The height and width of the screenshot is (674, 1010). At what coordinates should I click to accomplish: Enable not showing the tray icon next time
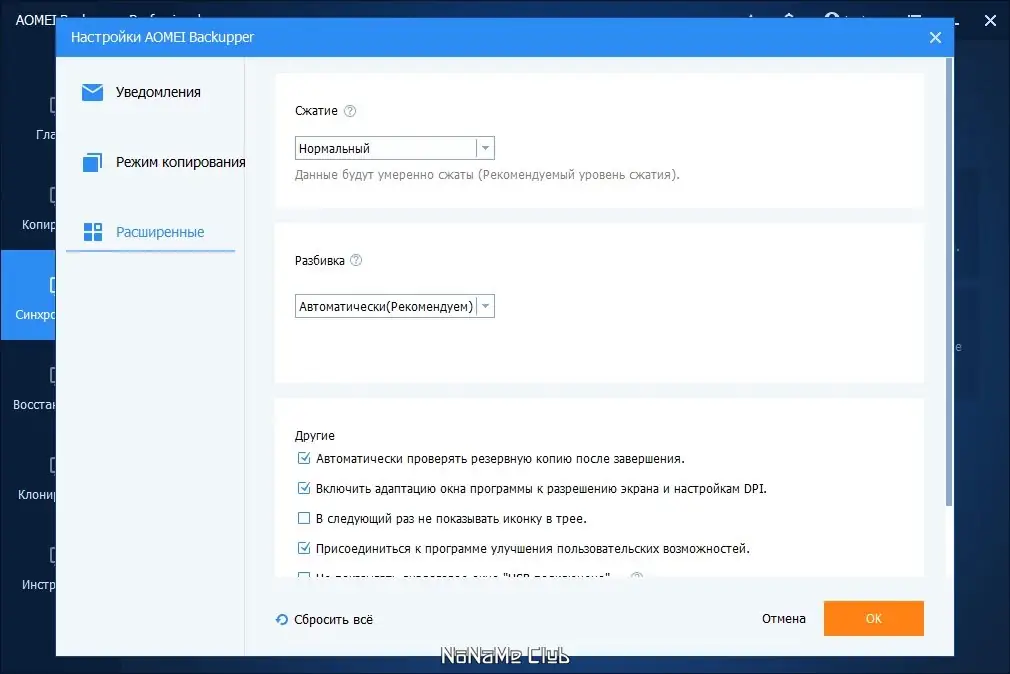(x=304, y=518)
